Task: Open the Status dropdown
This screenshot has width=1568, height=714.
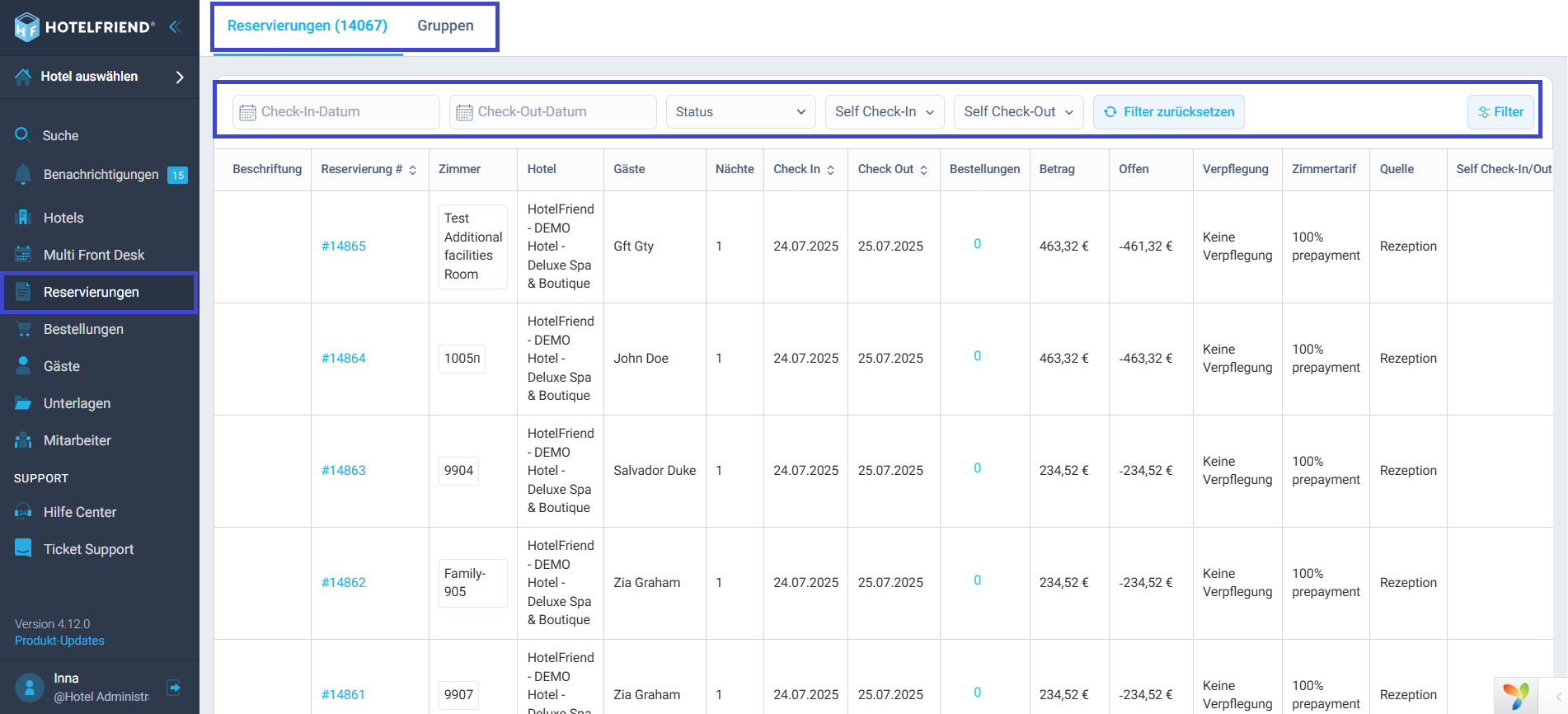Action: 740,112
